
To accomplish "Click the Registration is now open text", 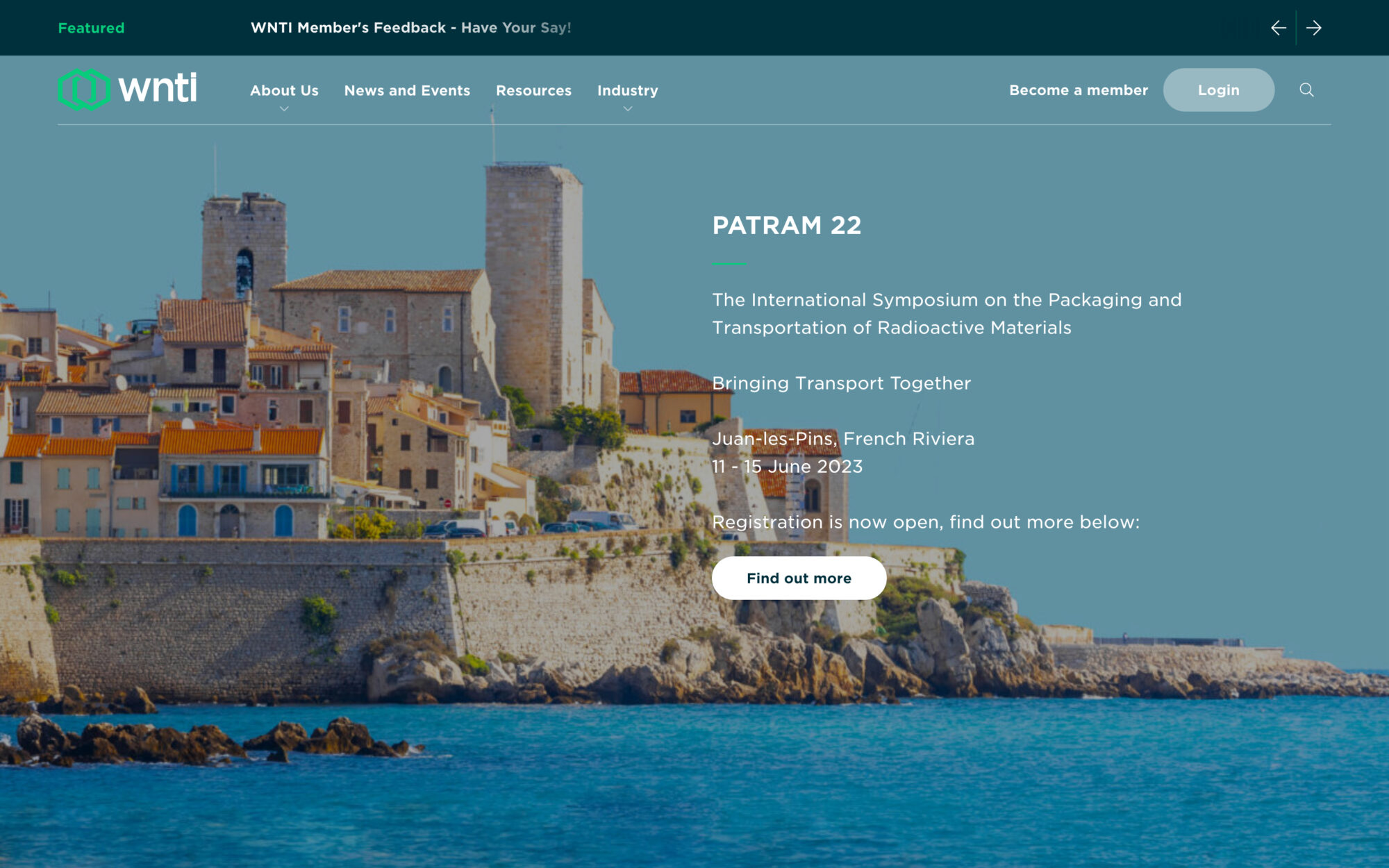I will pos(926,522).
